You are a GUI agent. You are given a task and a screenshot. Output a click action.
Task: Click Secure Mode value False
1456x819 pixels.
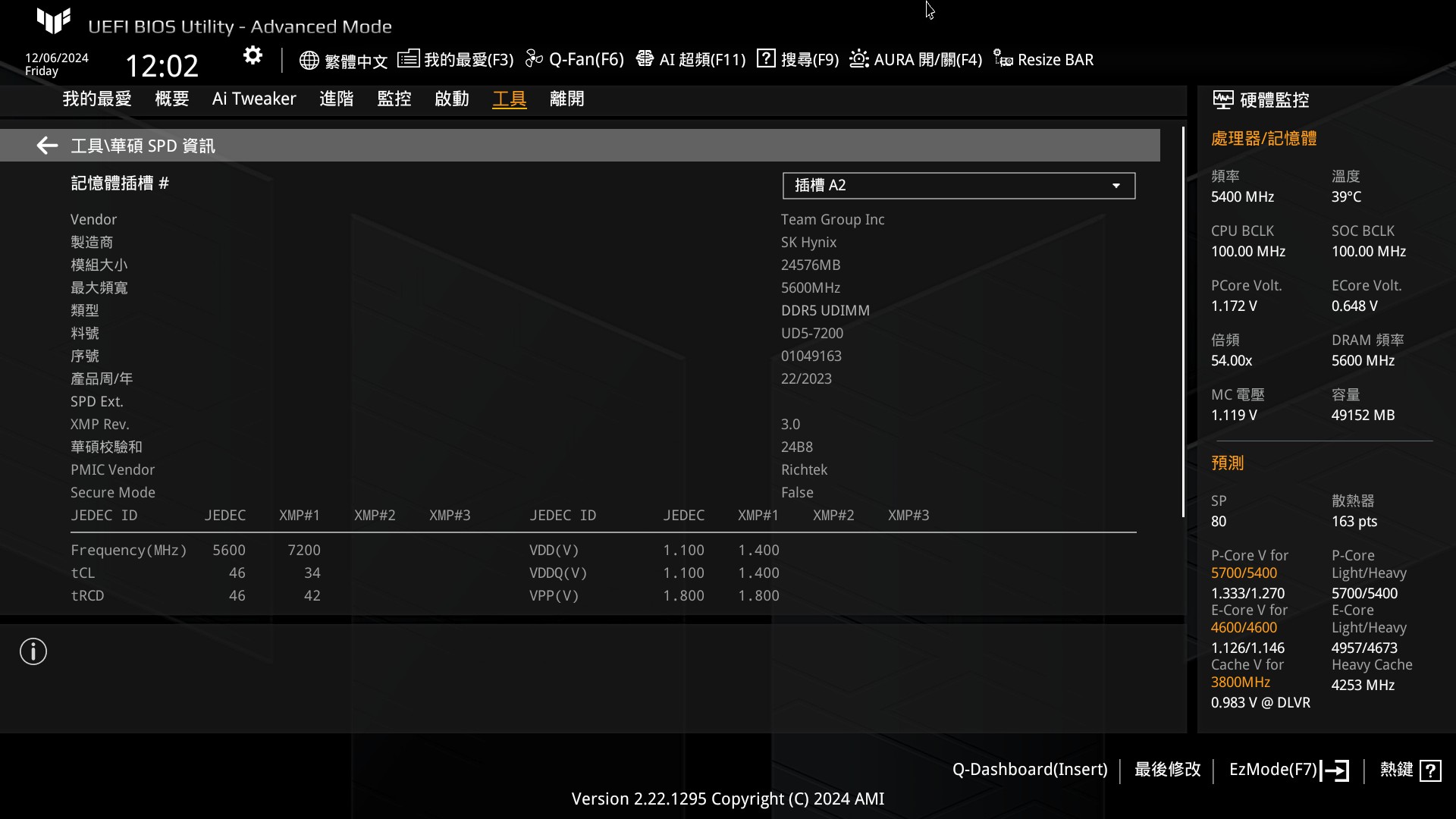(x=797, y=493)
